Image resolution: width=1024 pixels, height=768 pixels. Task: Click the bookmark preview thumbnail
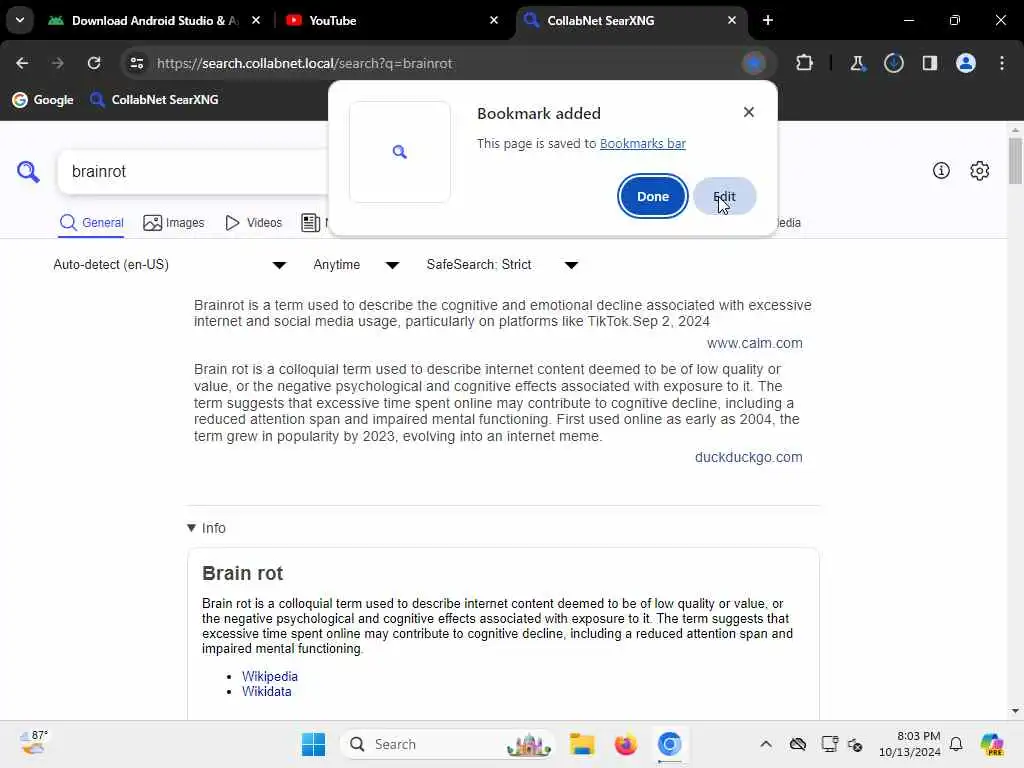pos(400,152)
